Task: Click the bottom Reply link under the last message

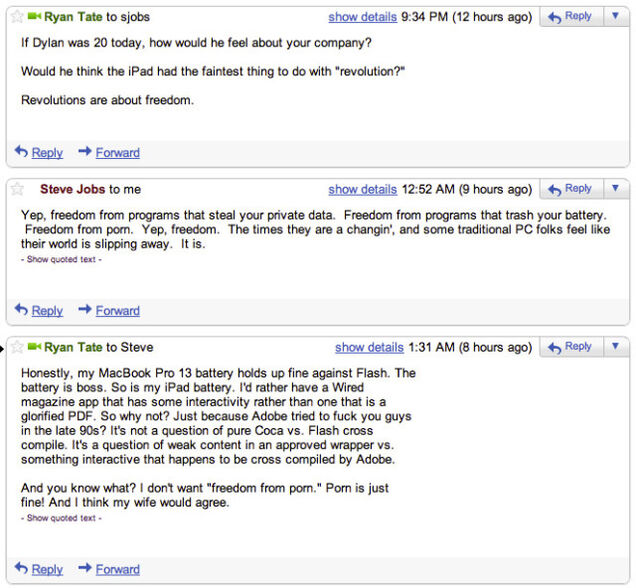Action: point(46,569)
